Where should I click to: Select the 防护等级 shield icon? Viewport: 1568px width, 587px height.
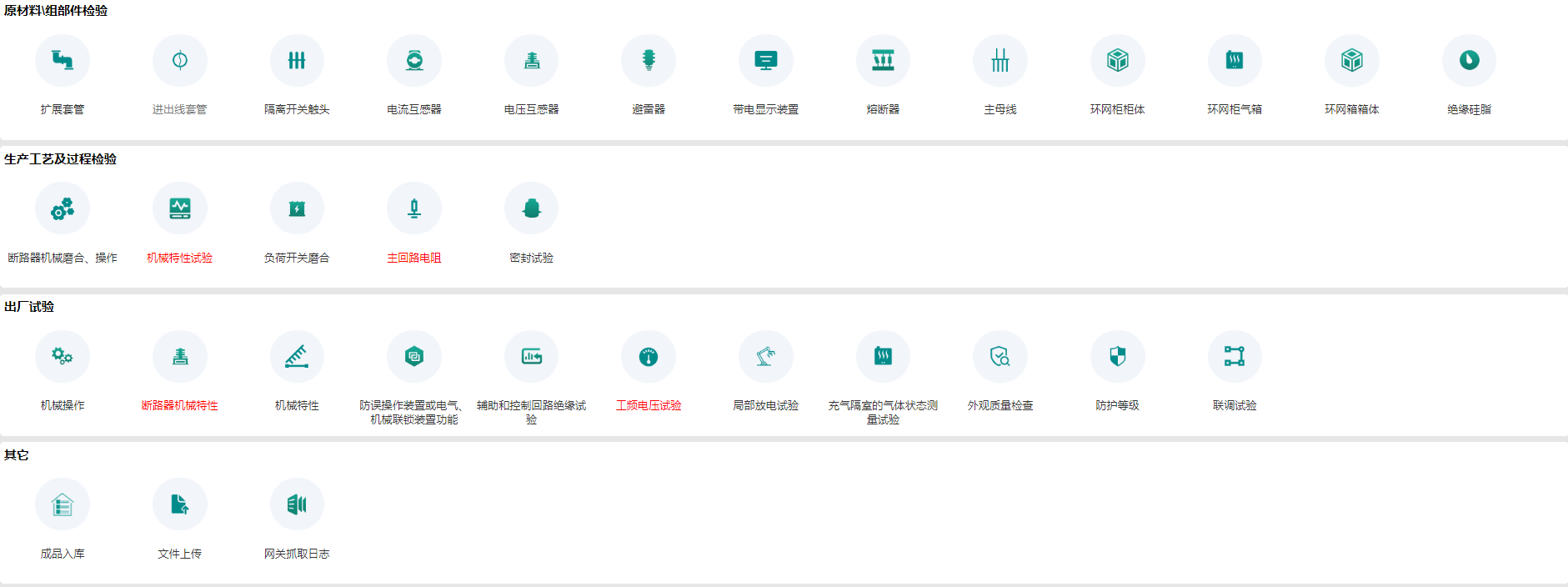(1117, 357)
